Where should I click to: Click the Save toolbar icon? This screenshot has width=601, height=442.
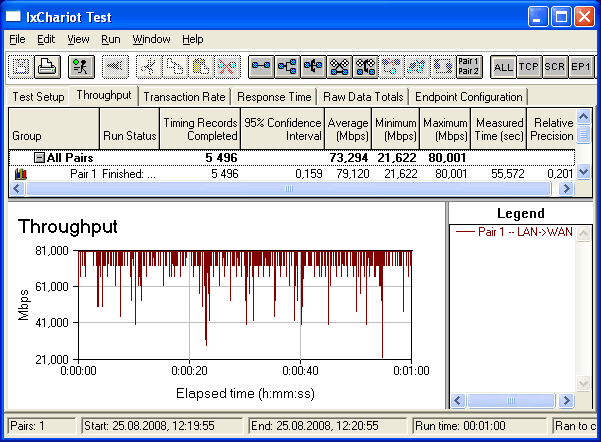(21, 67)
